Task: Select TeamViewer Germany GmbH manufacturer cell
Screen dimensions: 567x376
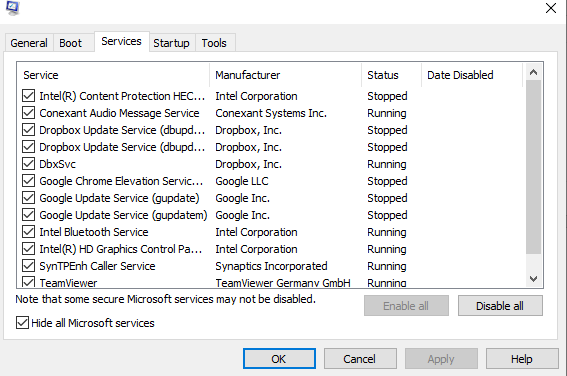Action: [x=283, y=283]
